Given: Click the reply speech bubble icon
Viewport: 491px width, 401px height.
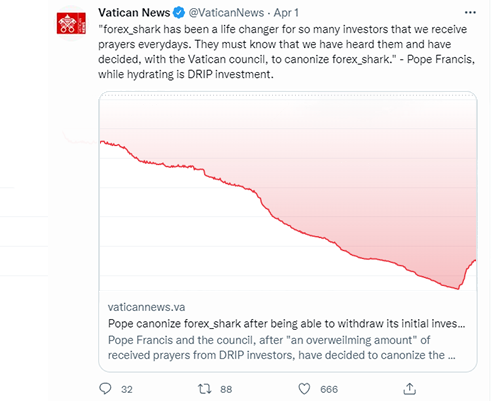Looking at the screenshot, I should (105, 389).
